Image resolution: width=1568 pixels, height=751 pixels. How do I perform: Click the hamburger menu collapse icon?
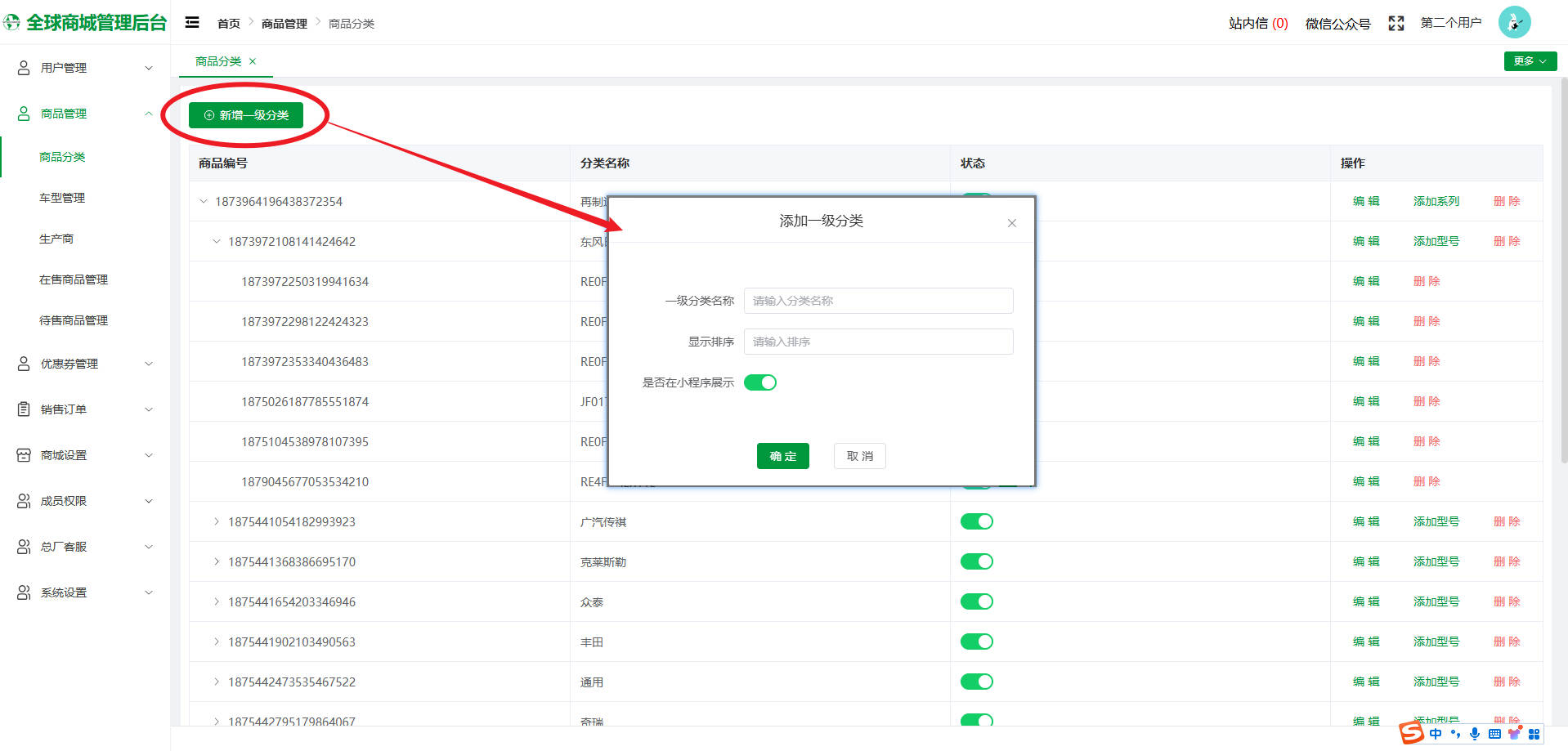pos(192,23)
